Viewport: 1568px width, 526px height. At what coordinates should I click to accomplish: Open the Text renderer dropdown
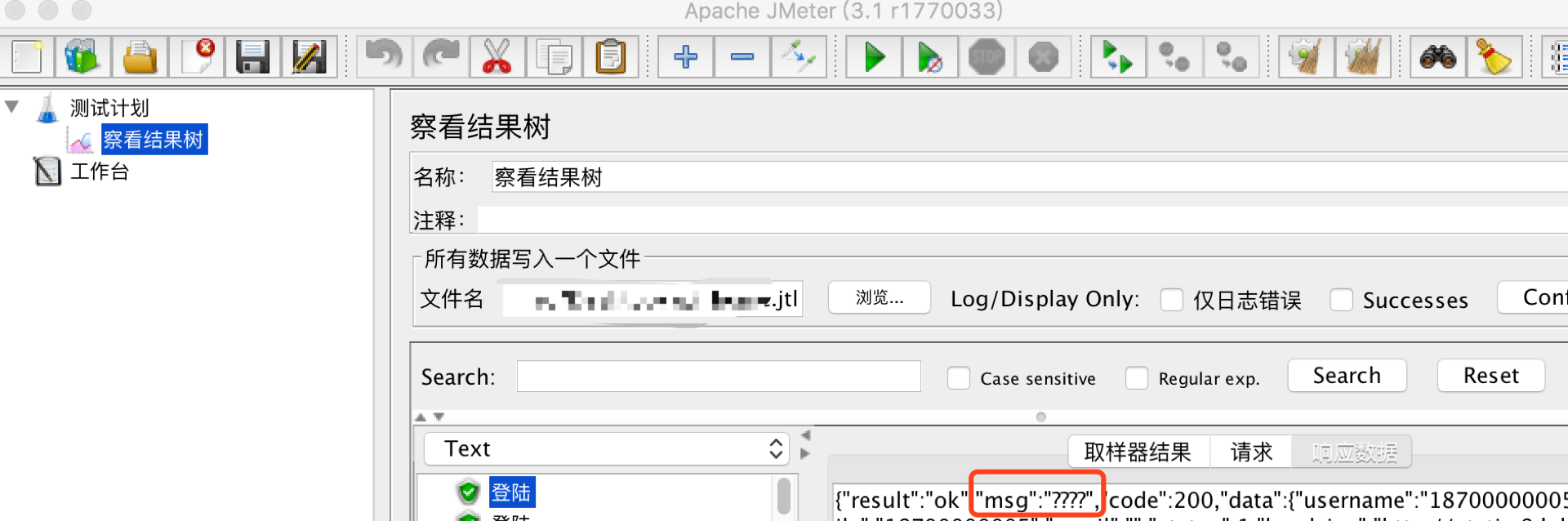[x=606, y=449]
